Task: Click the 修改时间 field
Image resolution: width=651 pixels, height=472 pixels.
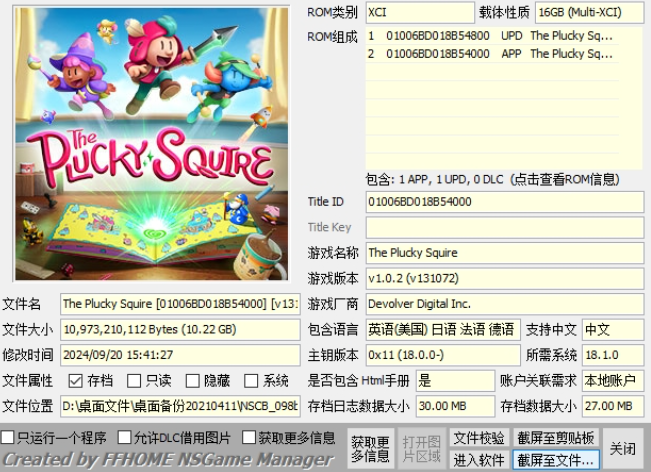Action: (x=180, y=355)
